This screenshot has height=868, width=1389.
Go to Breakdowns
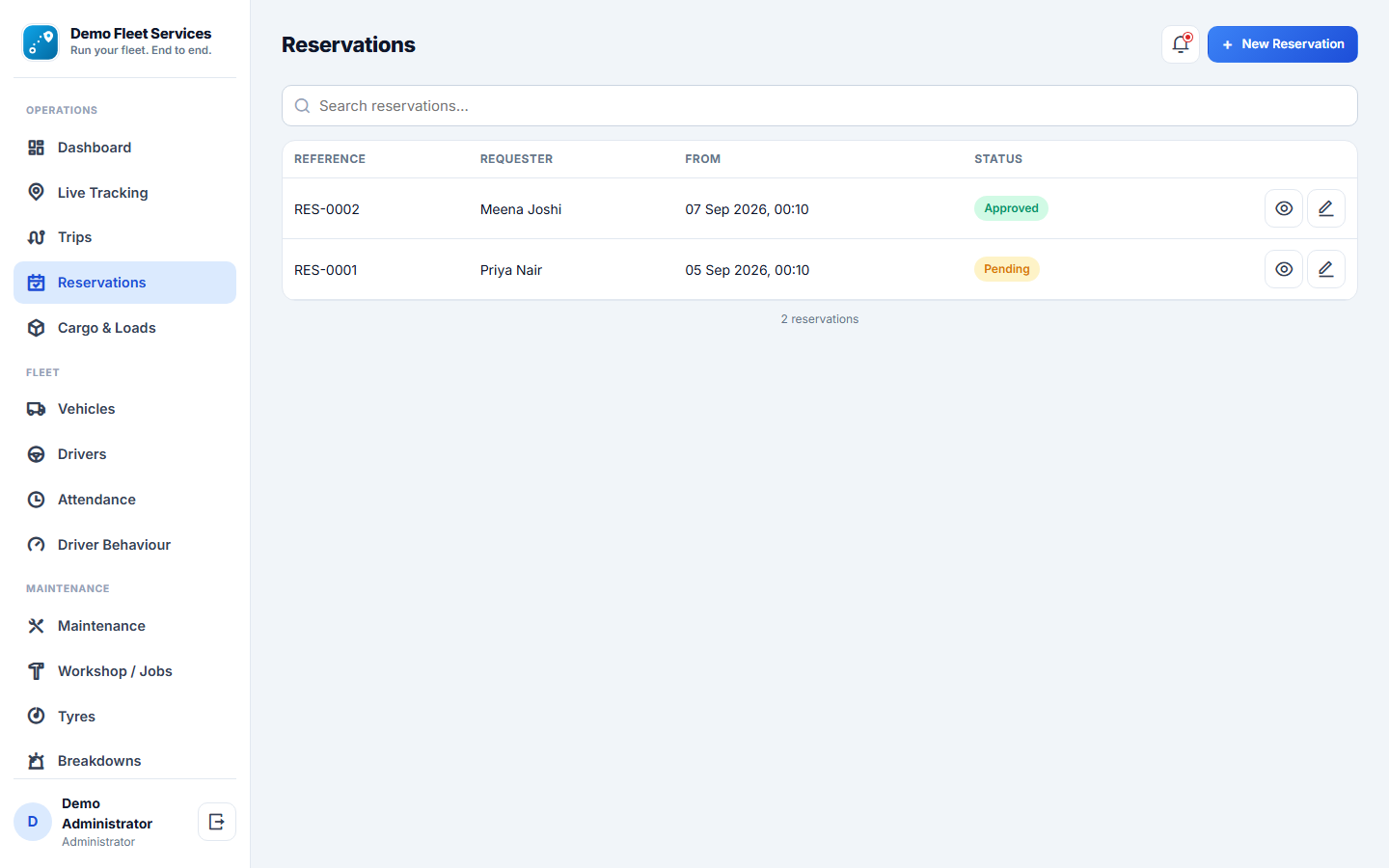[124, 761]
